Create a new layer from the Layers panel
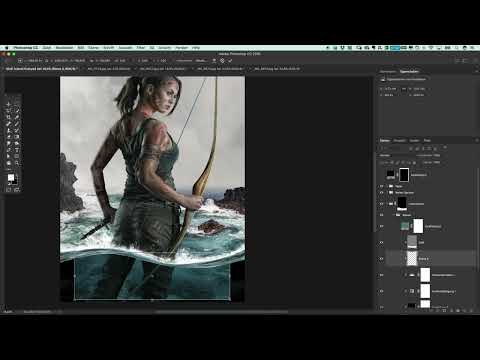Image resolution: width=480 pixels, height=360 pixels. coord(464,311)
